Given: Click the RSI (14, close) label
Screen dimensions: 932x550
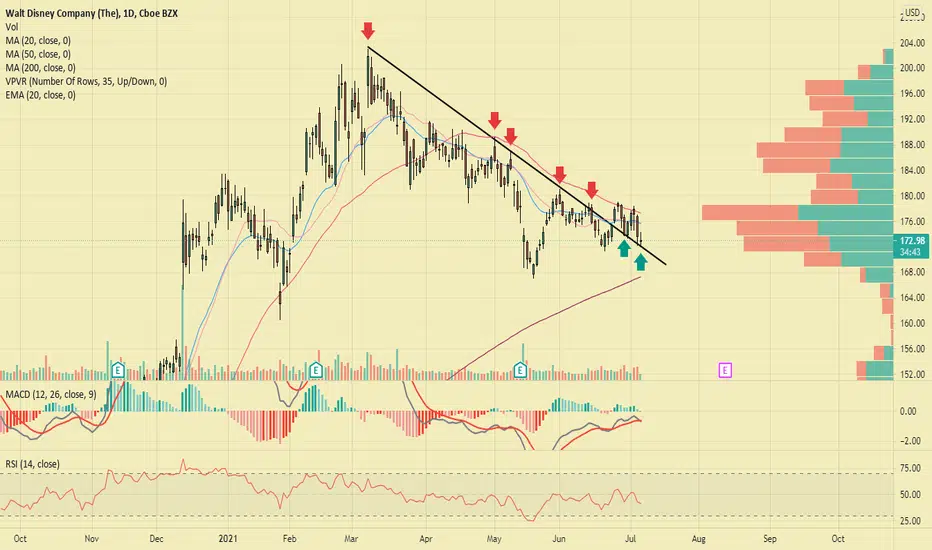Looking at the screenshot, I should point(32,464).
